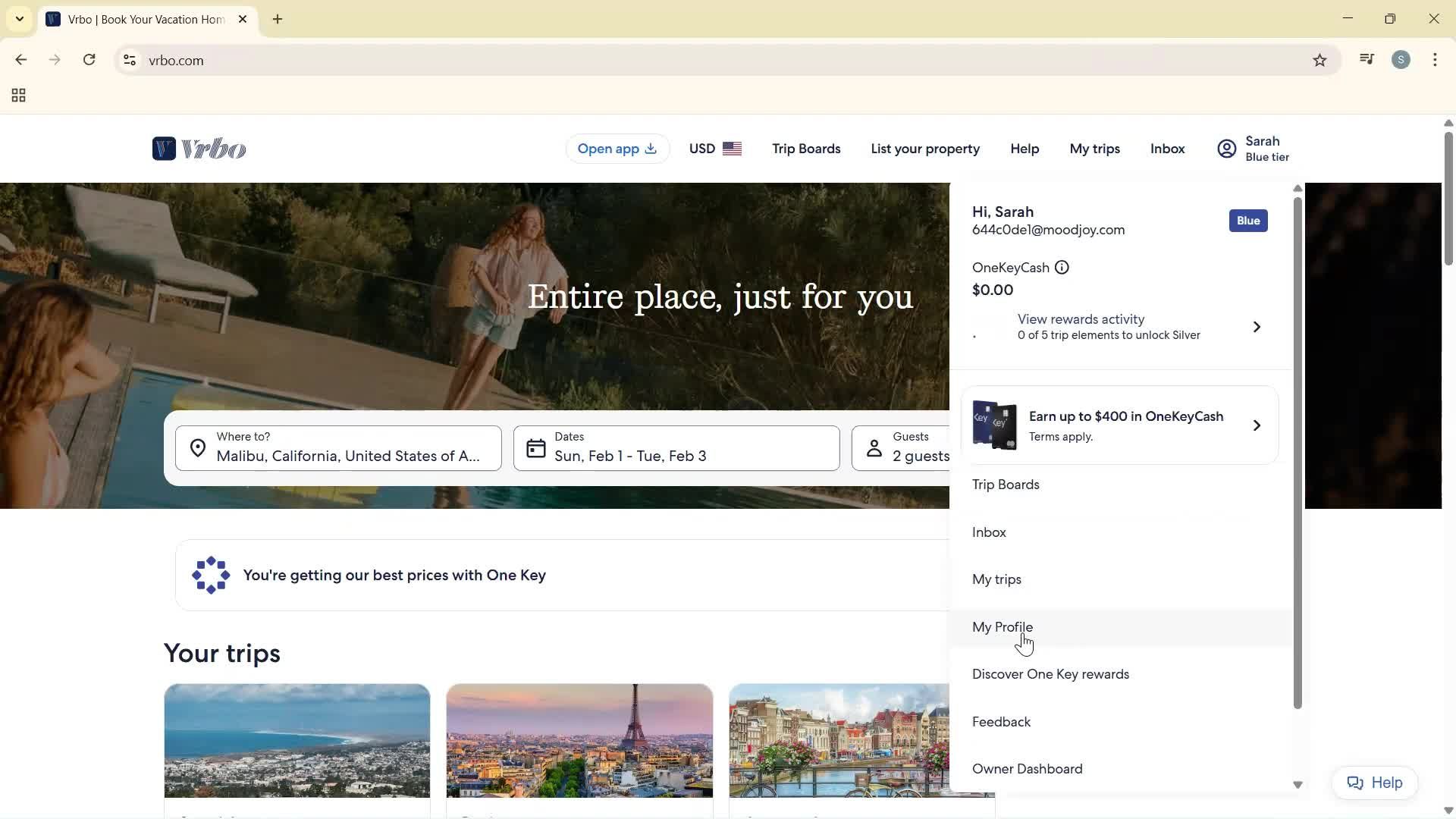Screen dimensions: 1456x819
Task: Click the One Key logo beside best prices banner
Action: pyautogui.click(x=210, y=575)
